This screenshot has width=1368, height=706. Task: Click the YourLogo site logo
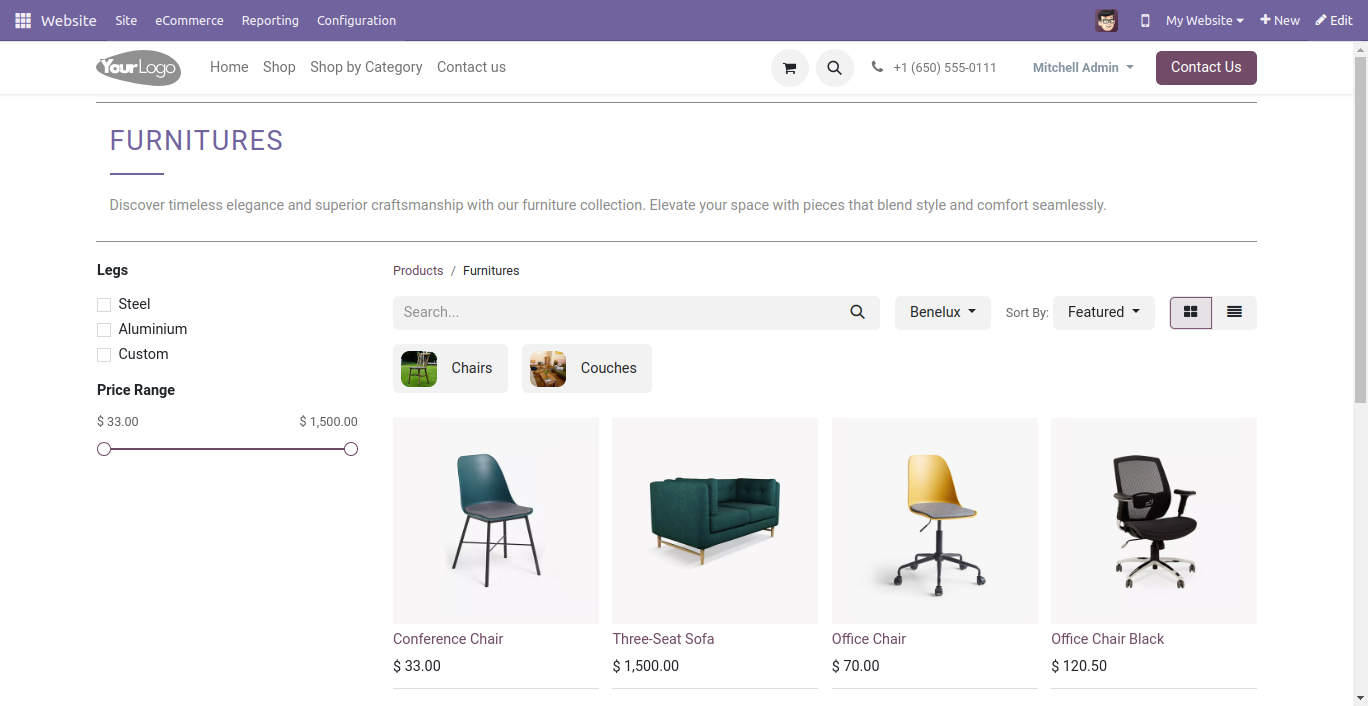pyautogui.click(x=138, y=68)
